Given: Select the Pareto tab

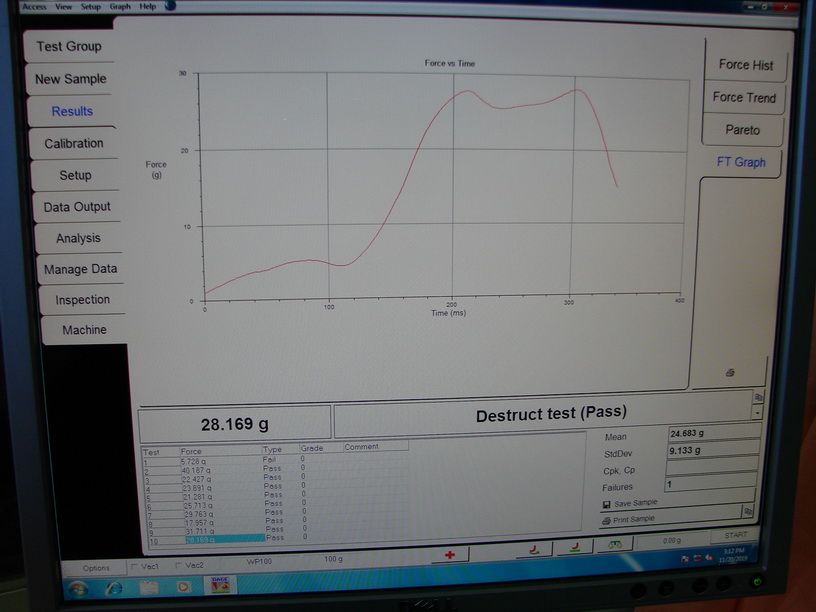Looking at the screenshot, I should [x=742, y=130].
